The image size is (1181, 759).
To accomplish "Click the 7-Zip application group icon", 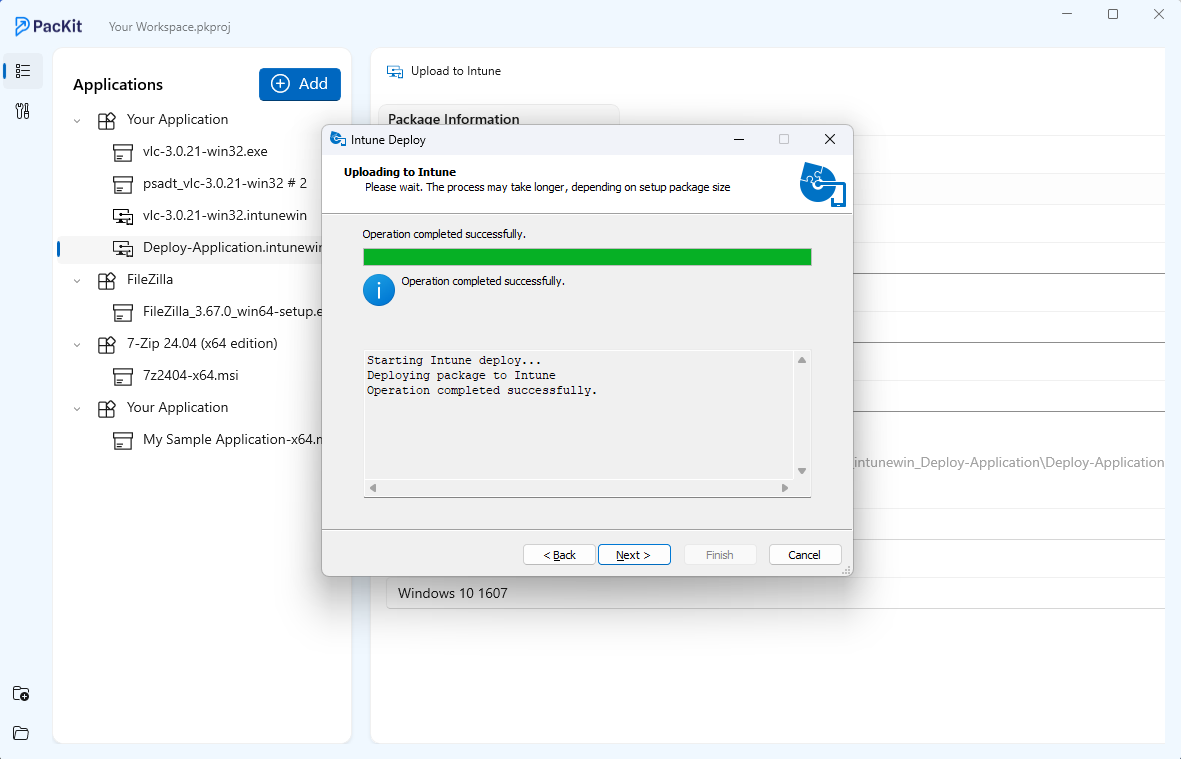I will tap(107, 344).
